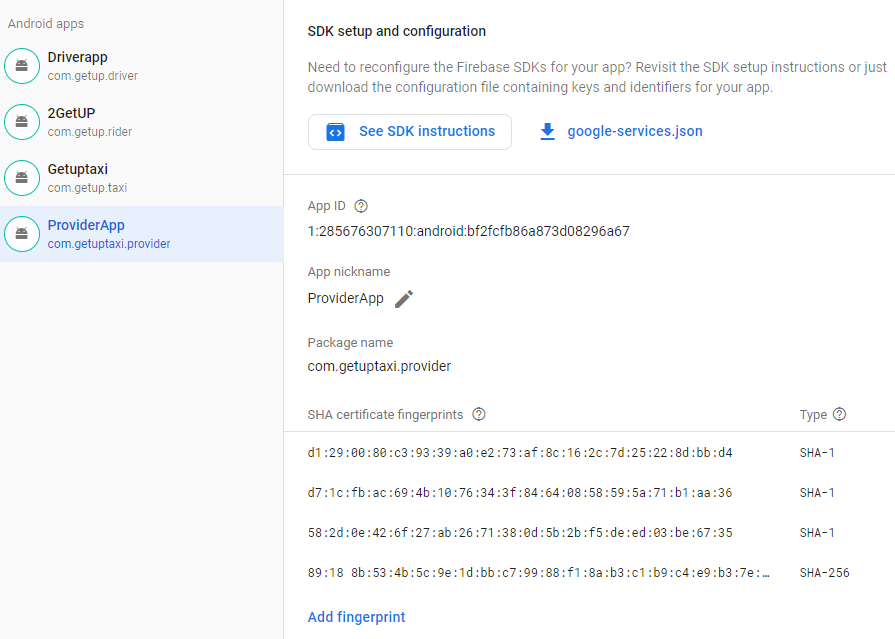Click the Getuptaxi circular app icon

click(22, 177)
